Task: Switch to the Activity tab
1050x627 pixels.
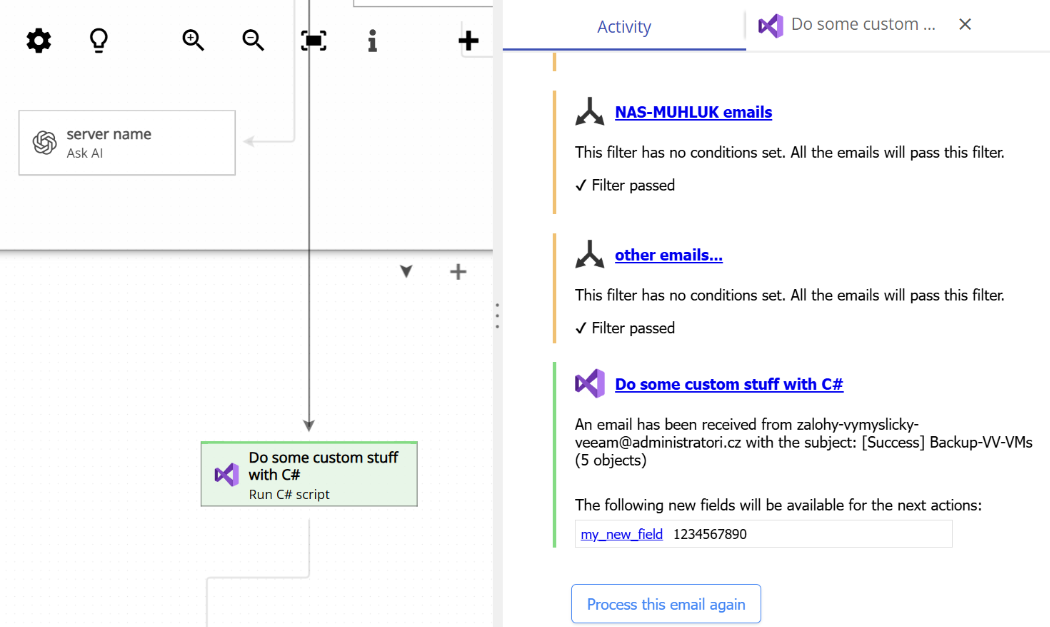Action: (x=623, y=26)
